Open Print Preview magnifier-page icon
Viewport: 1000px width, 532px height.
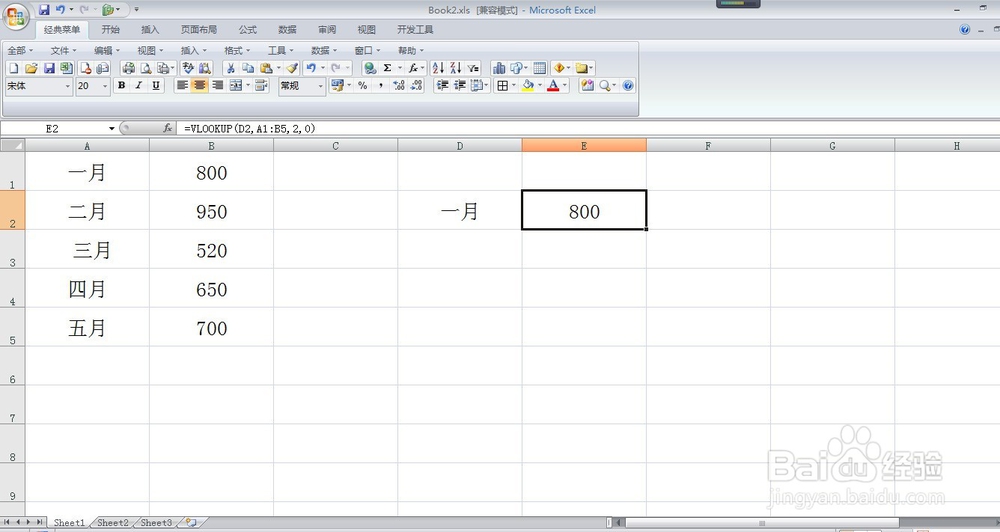(x=146, y=68)
